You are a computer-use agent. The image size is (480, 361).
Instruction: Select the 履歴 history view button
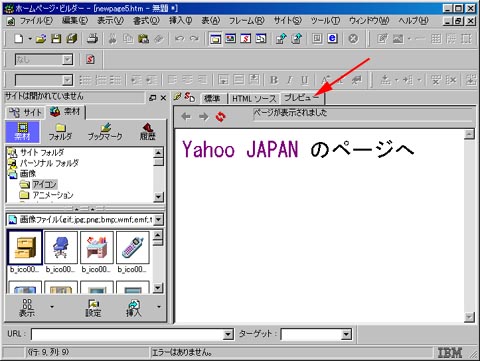[x=147, y=132]
